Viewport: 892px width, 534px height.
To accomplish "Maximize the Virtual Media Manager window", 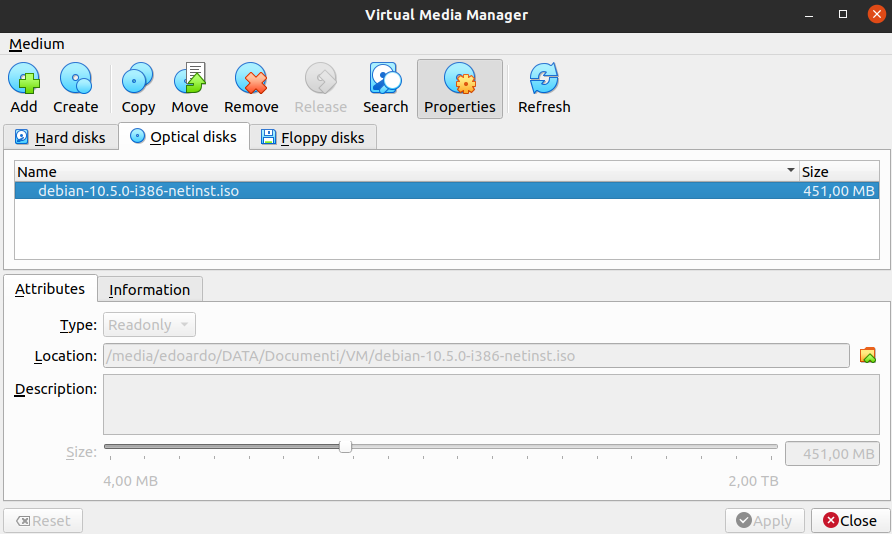I will pyautogui.click(x=843, y=14).
